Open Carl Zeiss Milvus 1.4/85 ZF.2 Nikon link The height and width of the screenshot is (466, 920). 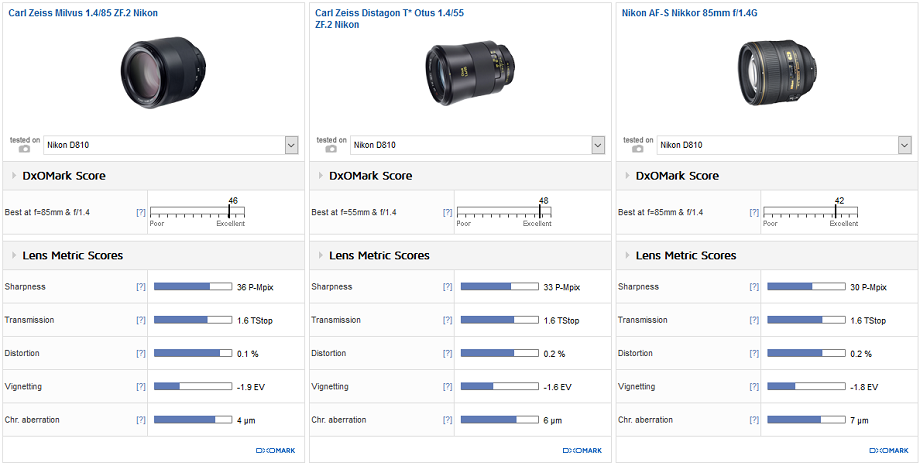coord(83,12)
